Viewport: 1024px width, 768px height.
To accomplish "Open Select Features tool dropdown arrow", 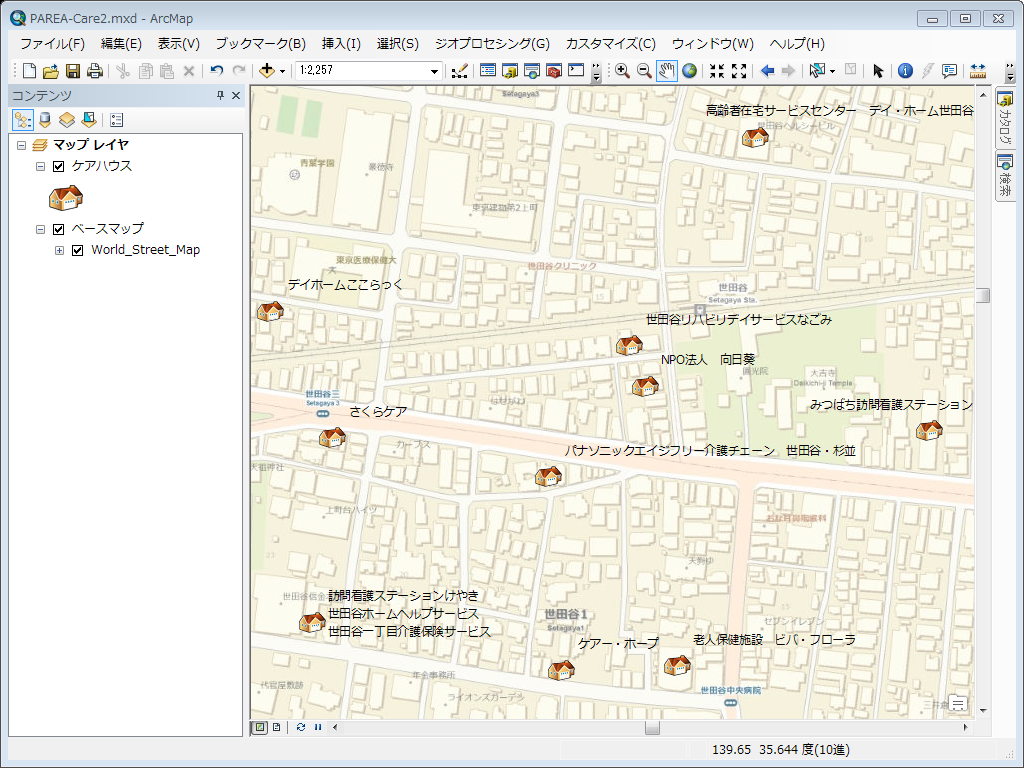I will [832, 71].
